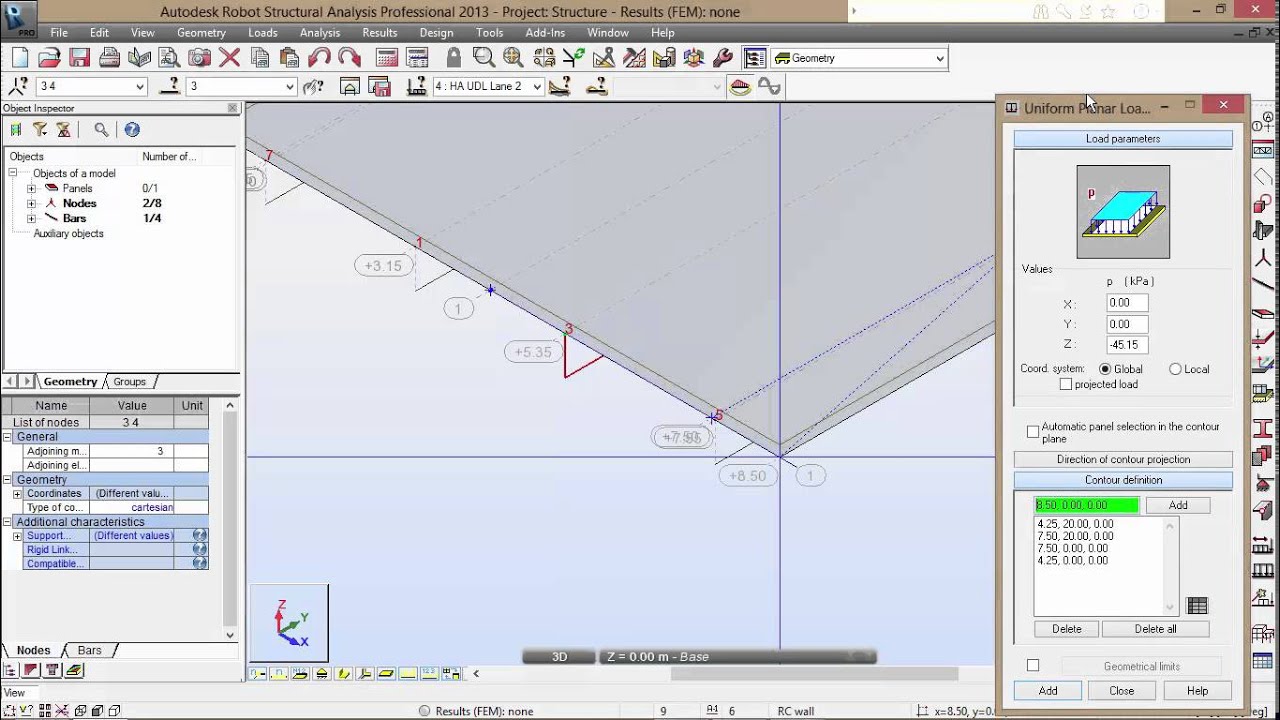This screenshot has height=720, width=1280.
Task: Click the XYZ axis orientation thumbnail
Action: [x=290, y=622]
